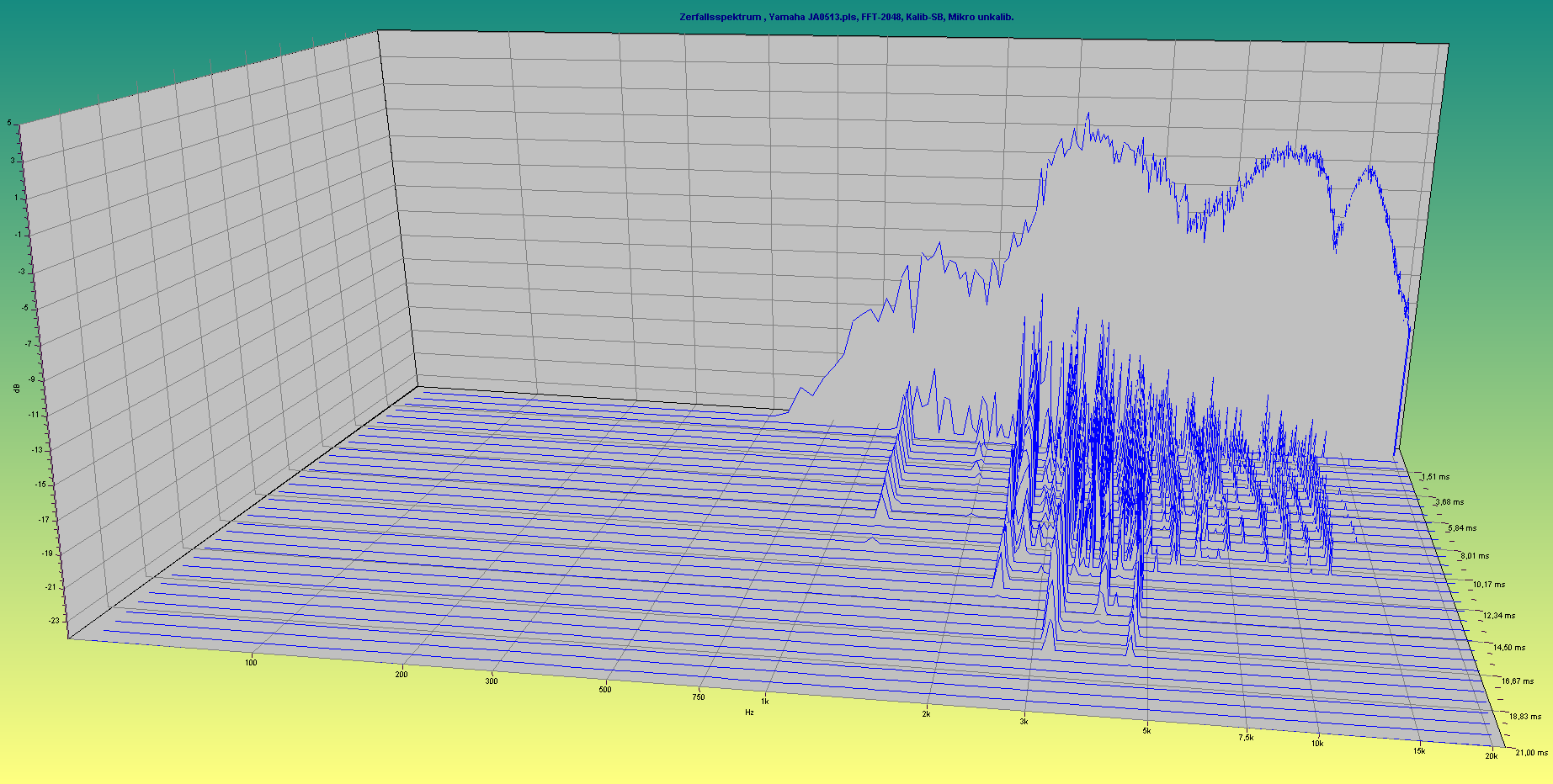Pick the 3k frequency axis label

1024,722
